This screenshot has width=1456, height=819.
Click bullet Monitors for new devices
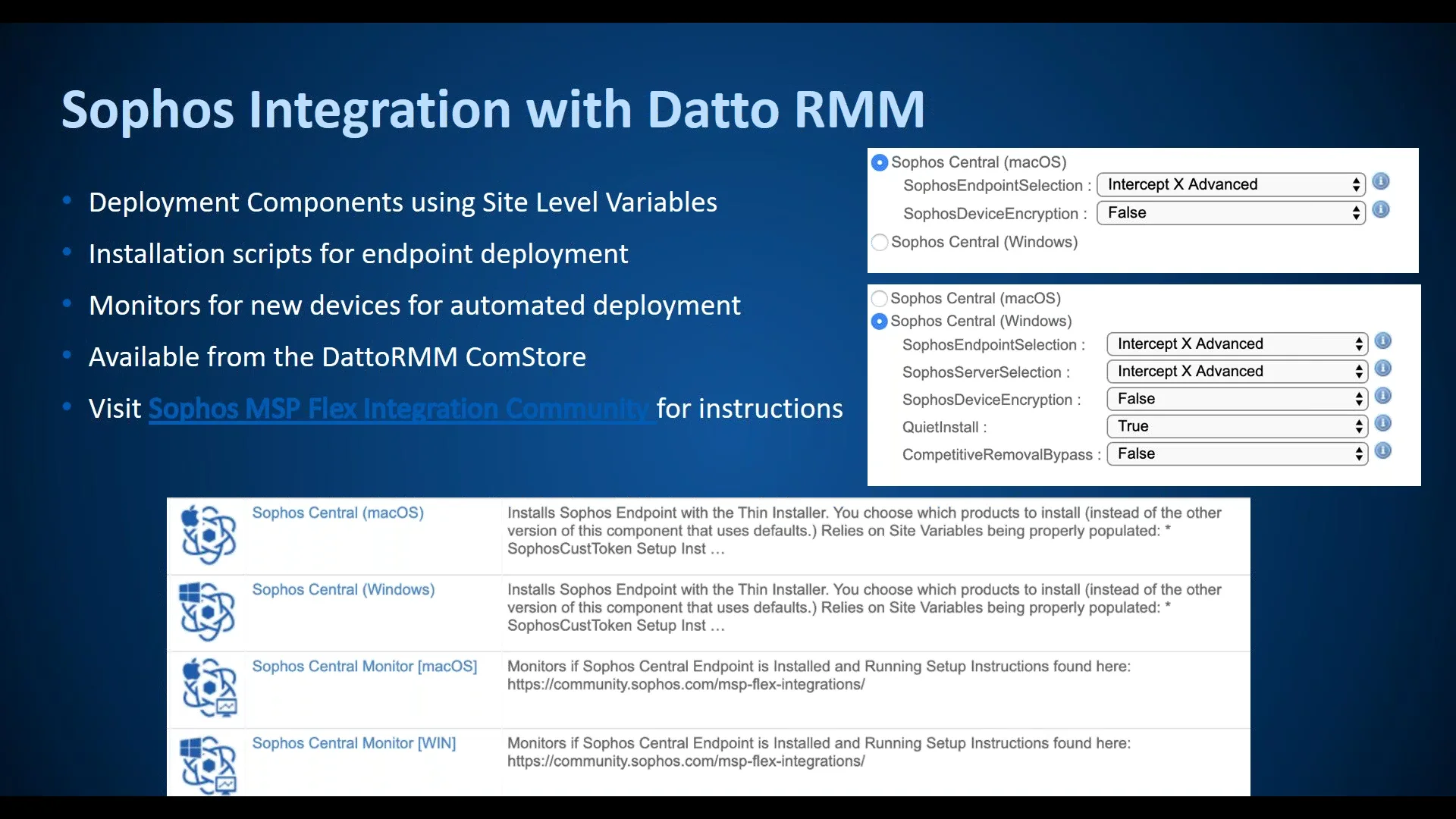pos(414,306)
